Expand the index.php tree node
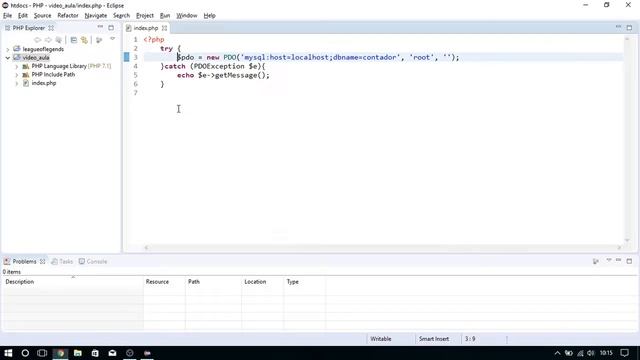 (x=17, y=84)
